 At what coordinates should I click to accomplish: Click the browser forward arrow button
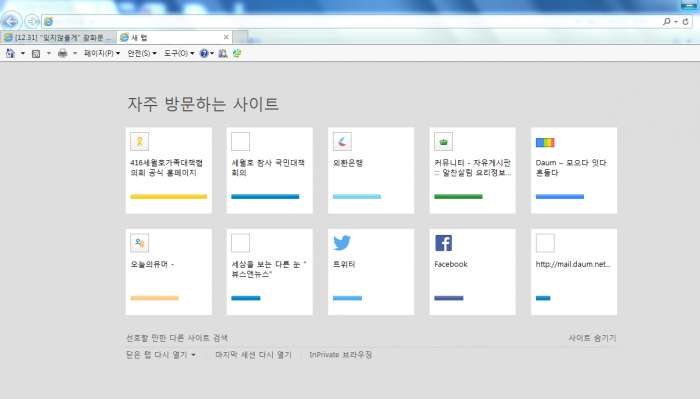(32, 21)
